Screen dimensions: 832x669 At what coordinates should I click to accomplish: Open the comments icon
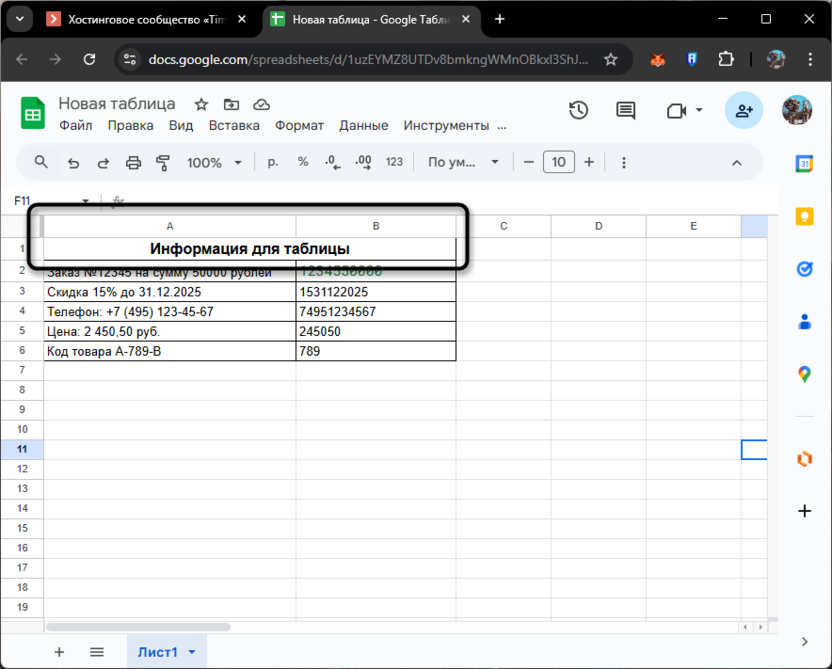pyautogui.click(x=626, y=110)
